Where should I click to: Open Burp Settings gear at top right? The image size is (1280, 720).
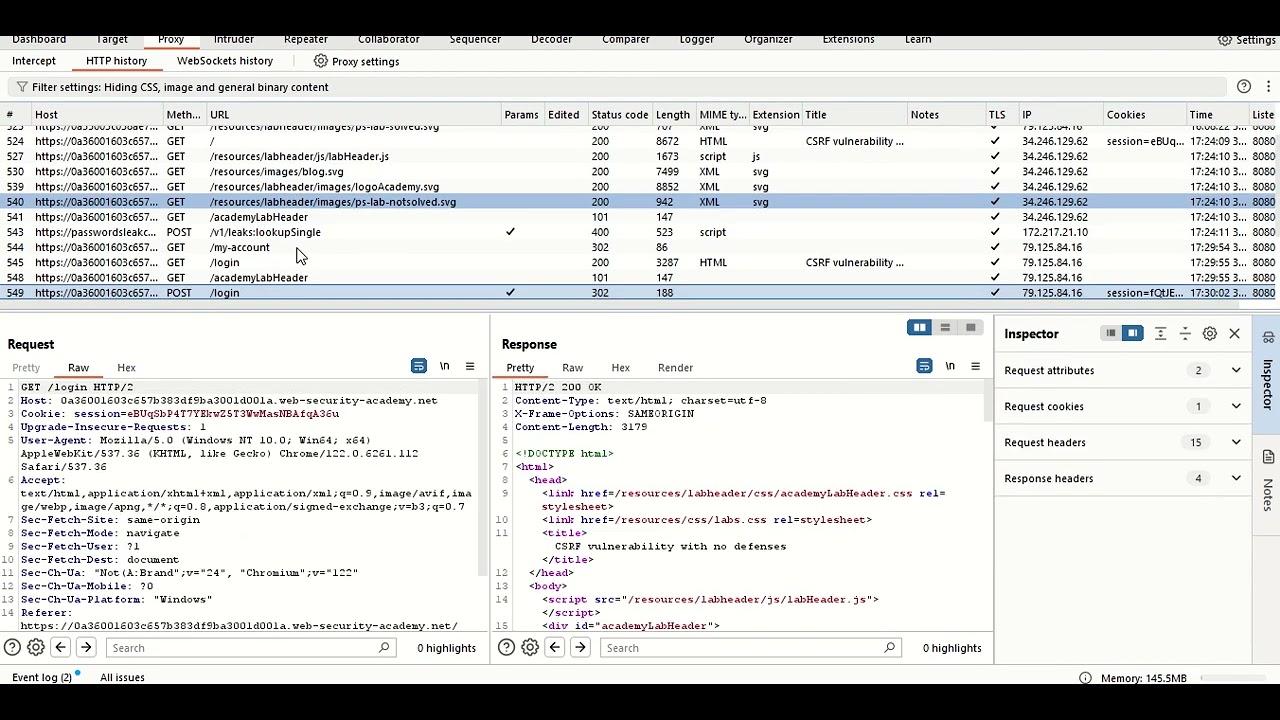1225,40
